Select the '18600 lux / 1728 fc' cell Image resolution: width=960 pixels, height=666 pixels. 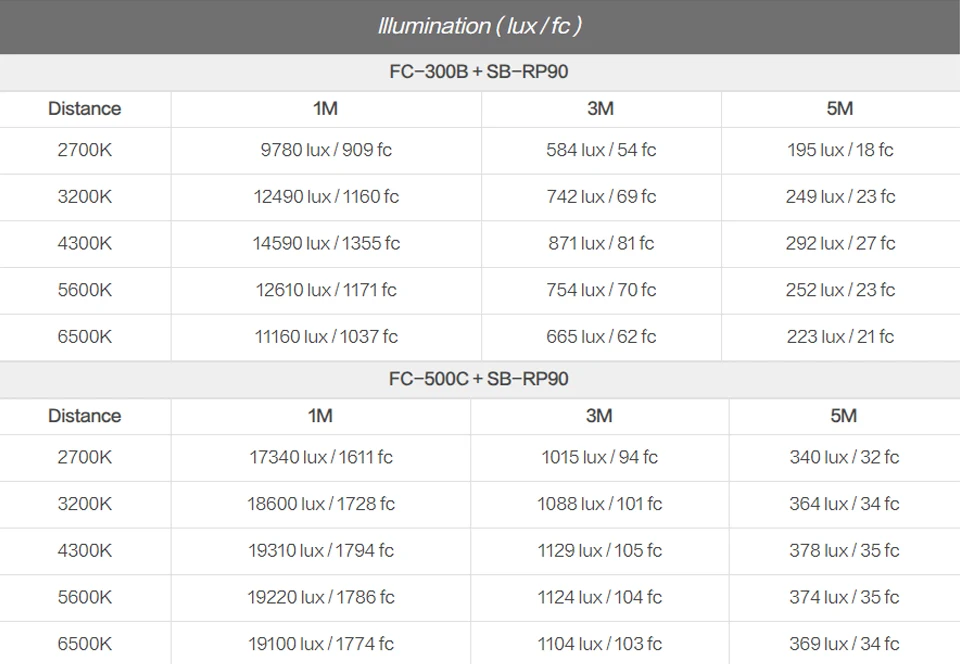[x=321, y=504]
